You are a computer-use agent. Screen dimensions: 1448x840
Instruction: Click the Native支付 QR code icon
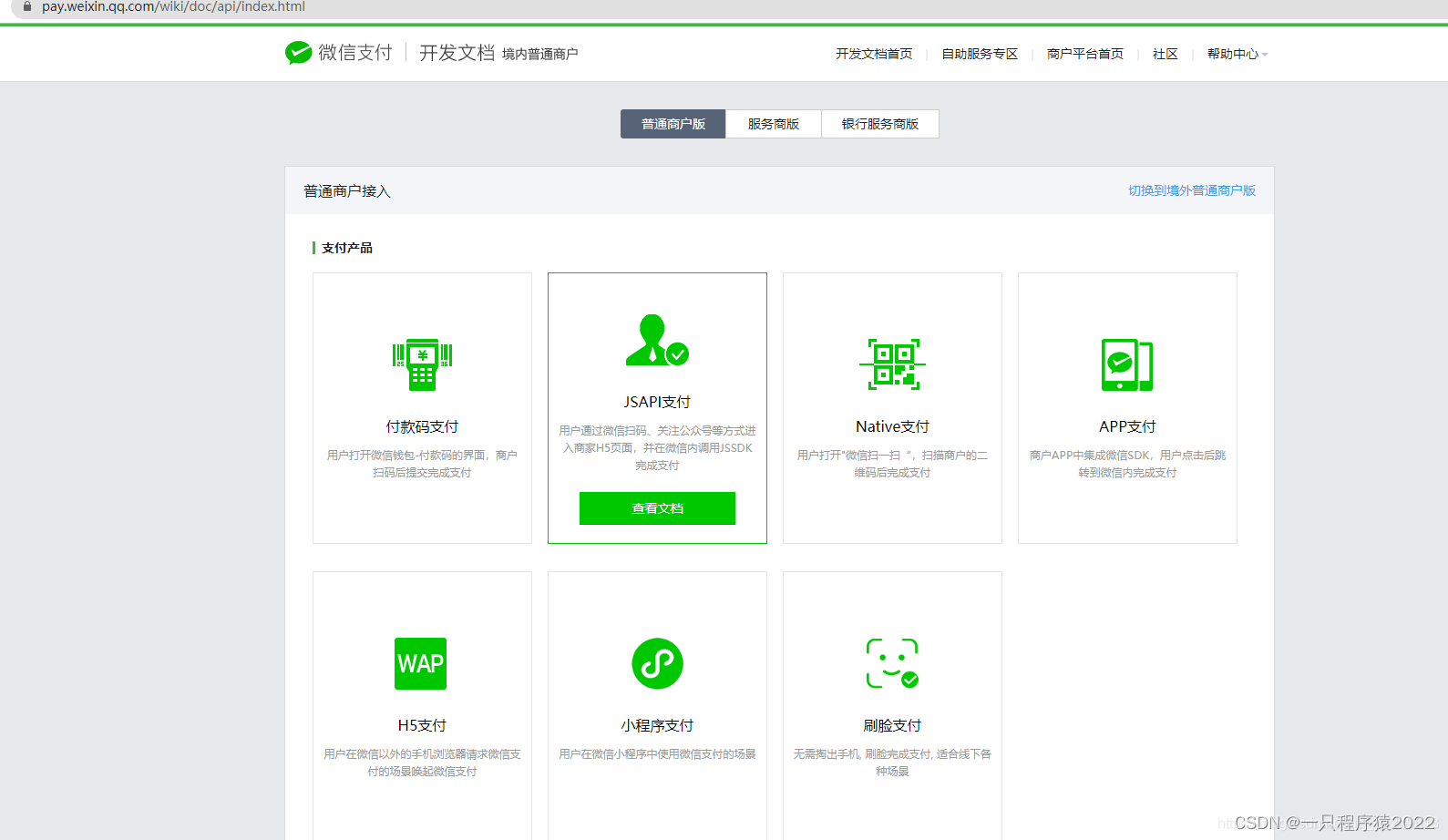coord(892,364)
